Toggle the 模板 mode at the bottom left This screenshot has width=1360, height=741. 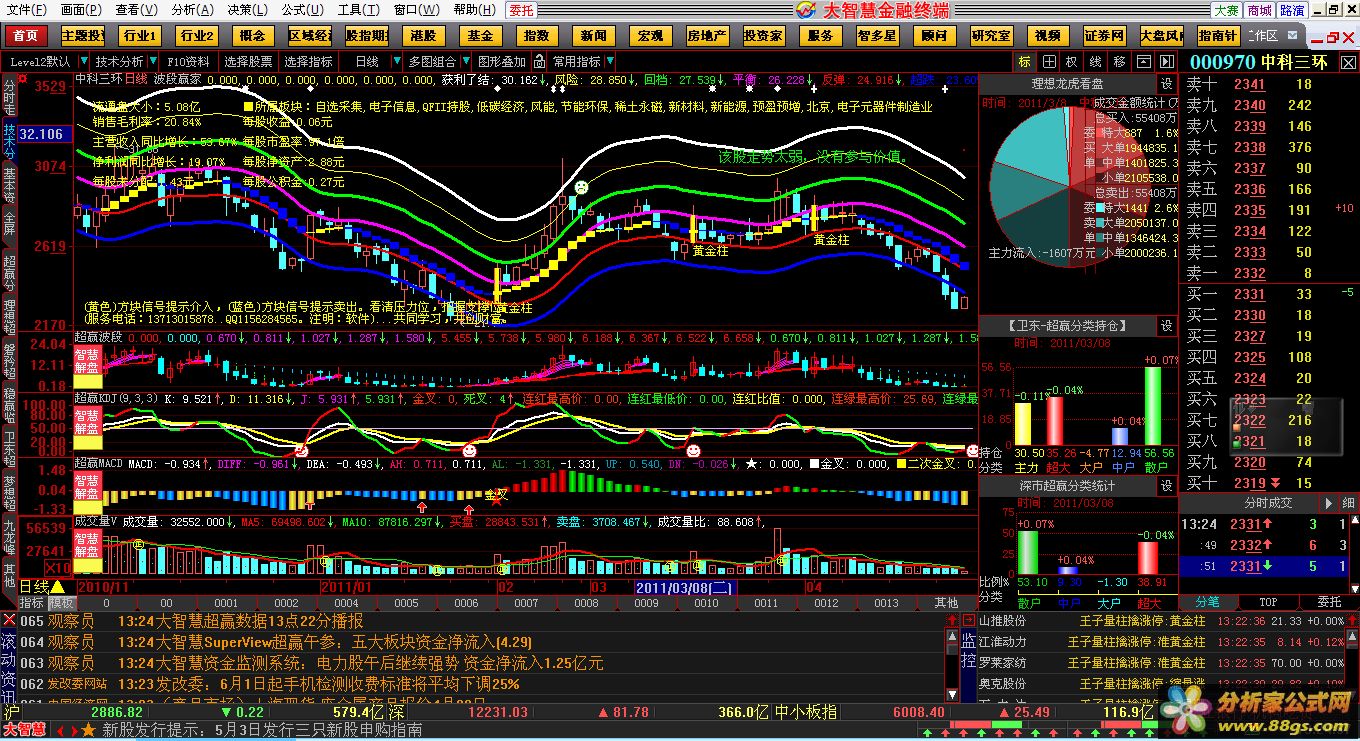[61, 603]
